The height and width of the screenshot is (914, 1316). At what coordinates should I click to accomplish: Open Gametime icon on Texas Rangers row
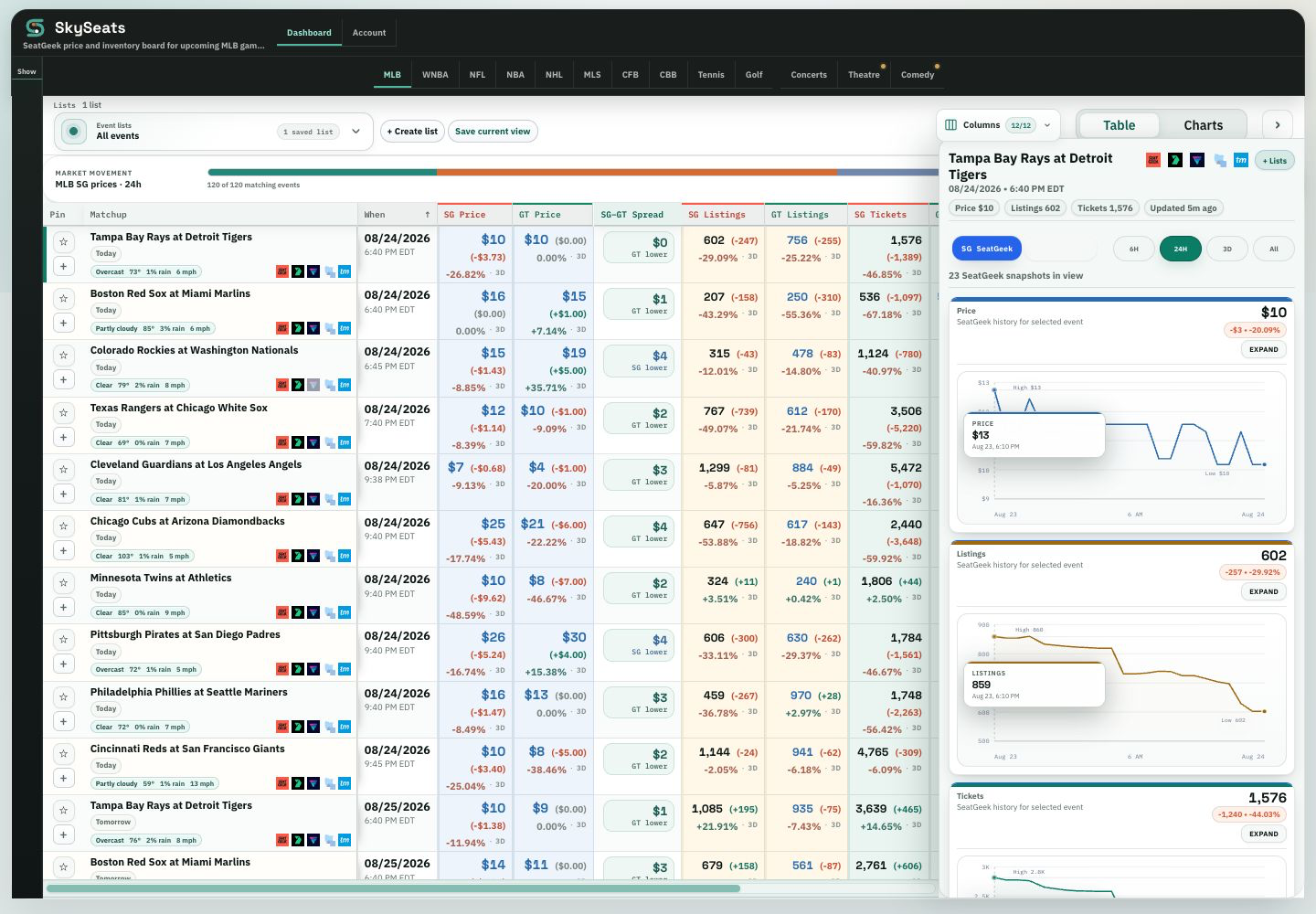click(298, 442)
